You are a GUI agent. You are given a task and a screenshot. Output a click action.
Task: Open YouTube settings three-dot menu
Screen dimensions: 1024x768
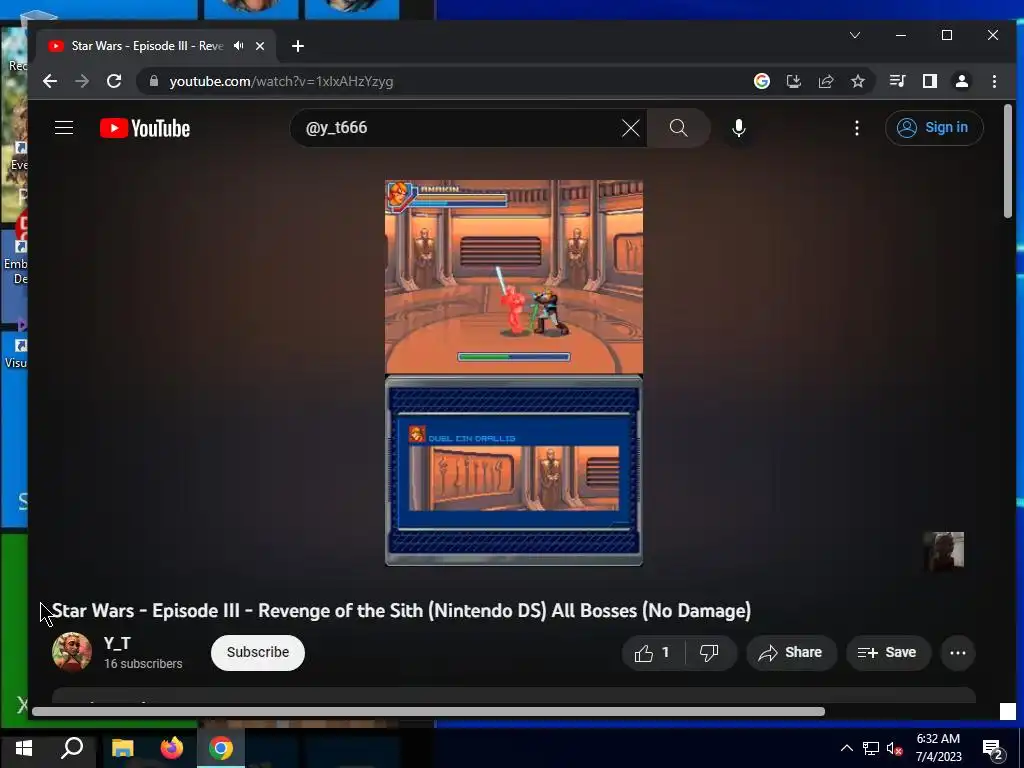(856, 128)
